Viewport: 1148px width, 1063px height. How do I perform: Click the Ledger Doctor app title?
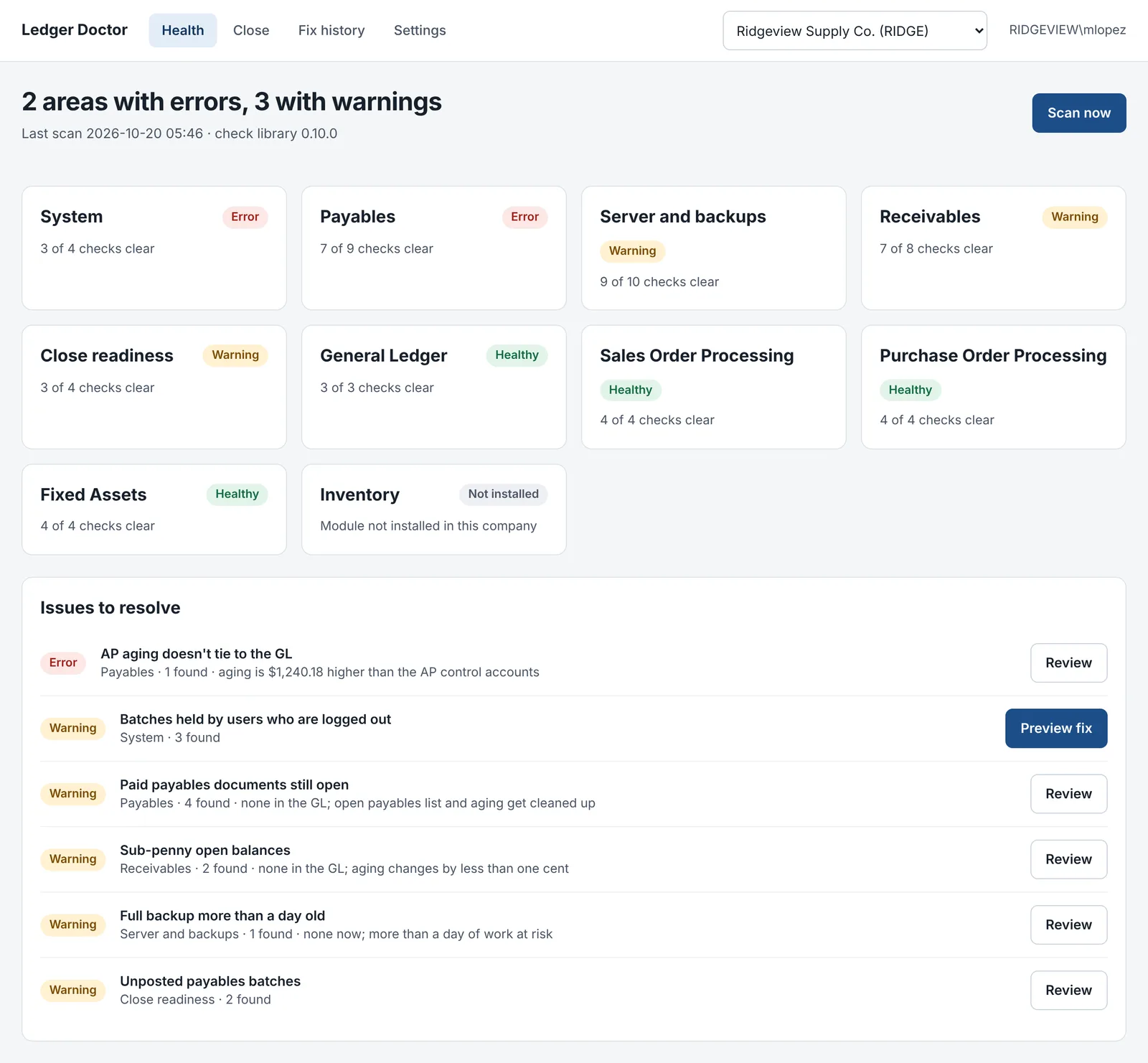[x=75, y=30]
